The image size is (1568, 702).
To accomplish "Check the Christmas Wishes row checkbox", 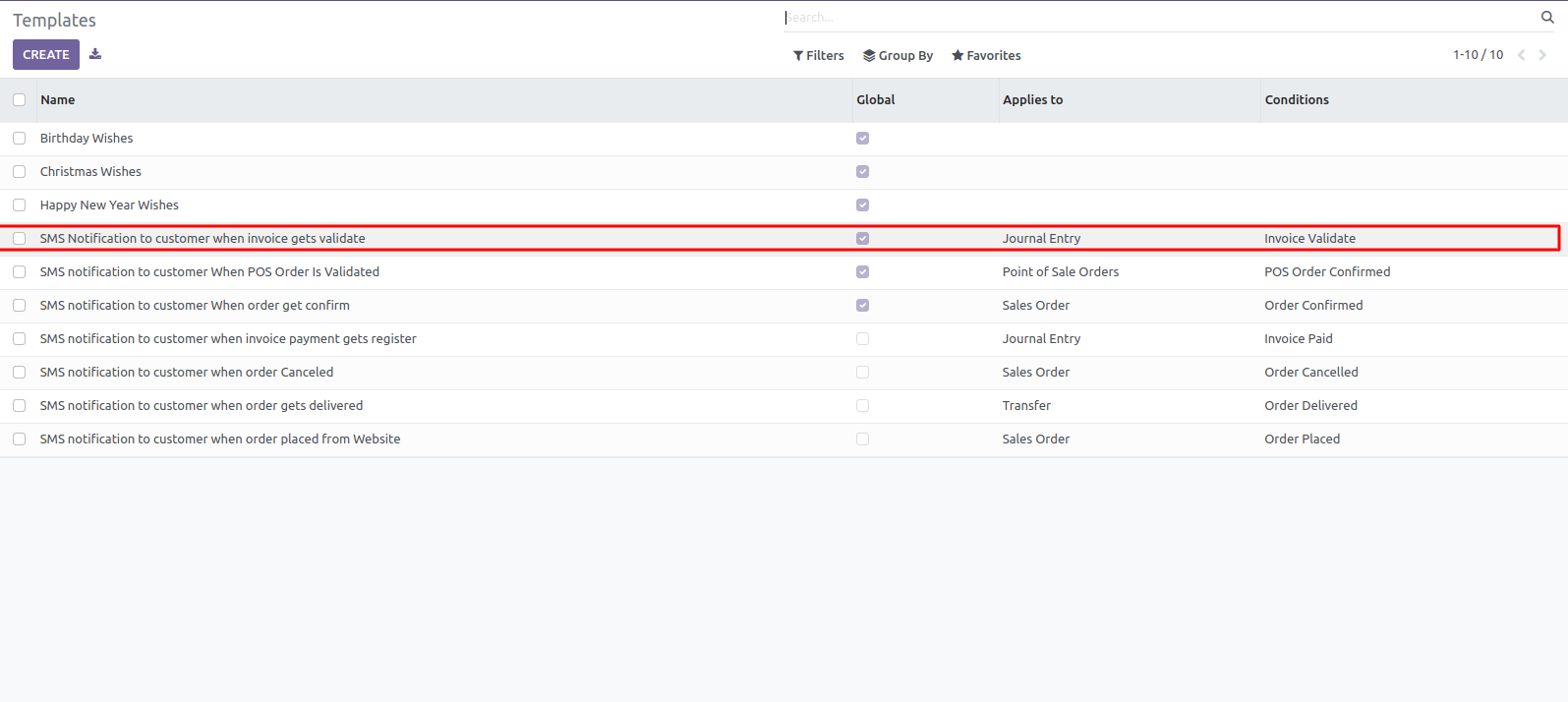I will click(x=20, y=172).
